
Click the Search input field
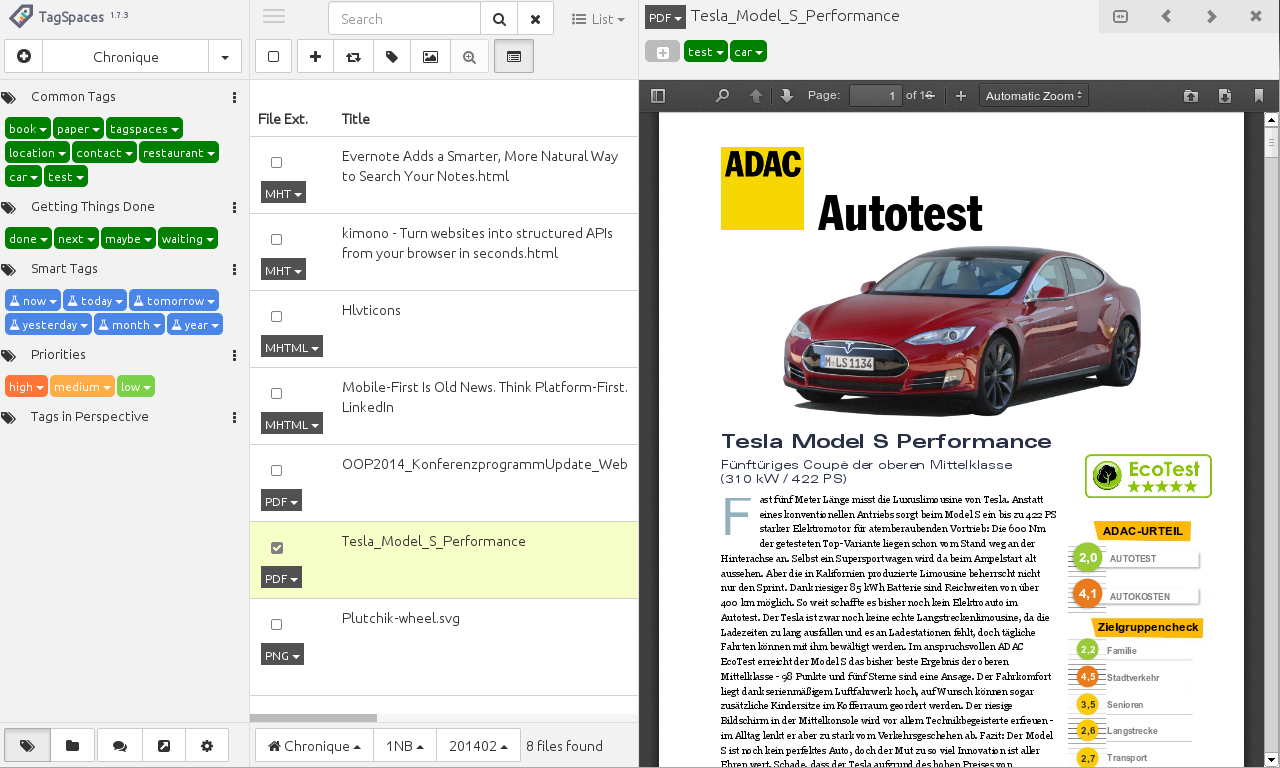(405, 19)
